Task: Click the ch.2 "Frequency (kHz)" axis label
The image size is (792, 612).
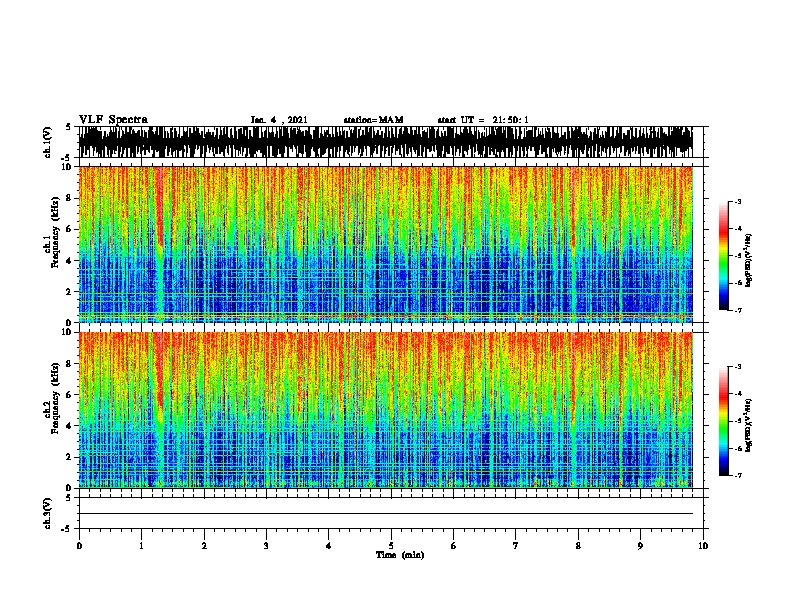Action: (55, 398)
